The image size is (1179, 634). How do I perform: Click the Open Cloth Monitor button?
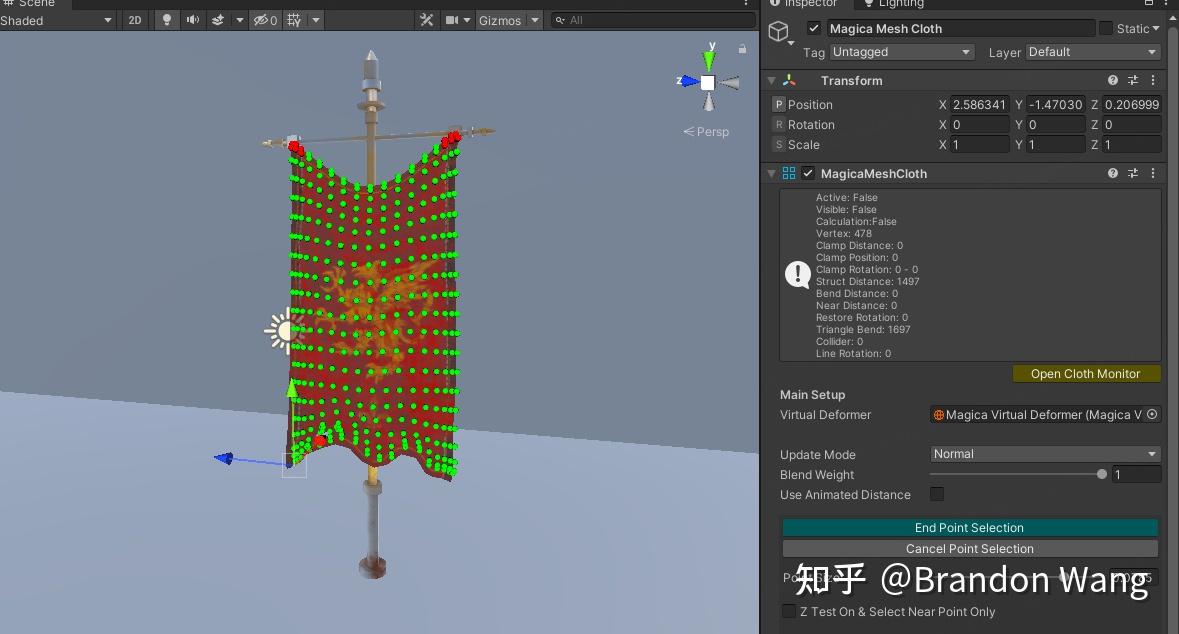point(1086,374)
